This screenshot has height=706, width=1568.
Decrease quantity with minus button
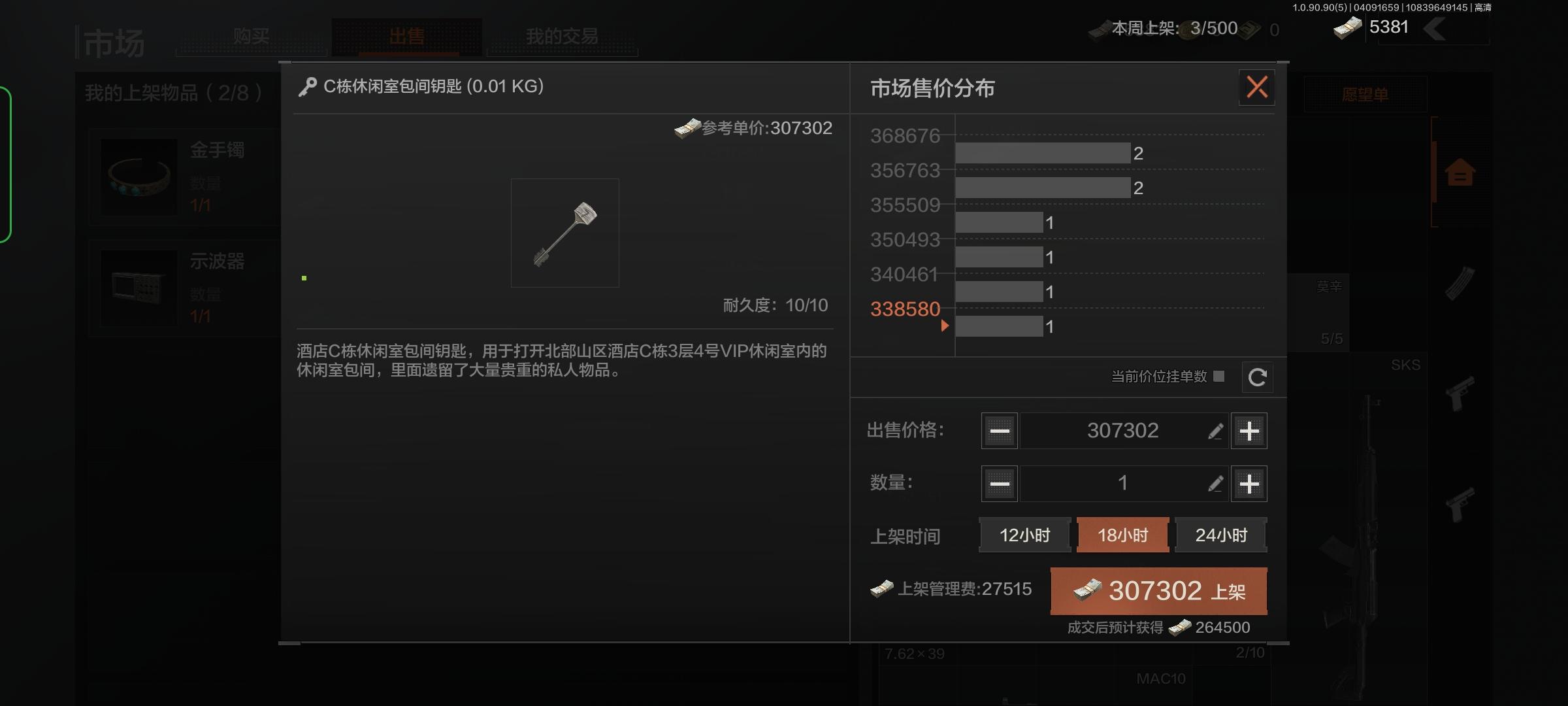coord(1000,484)
